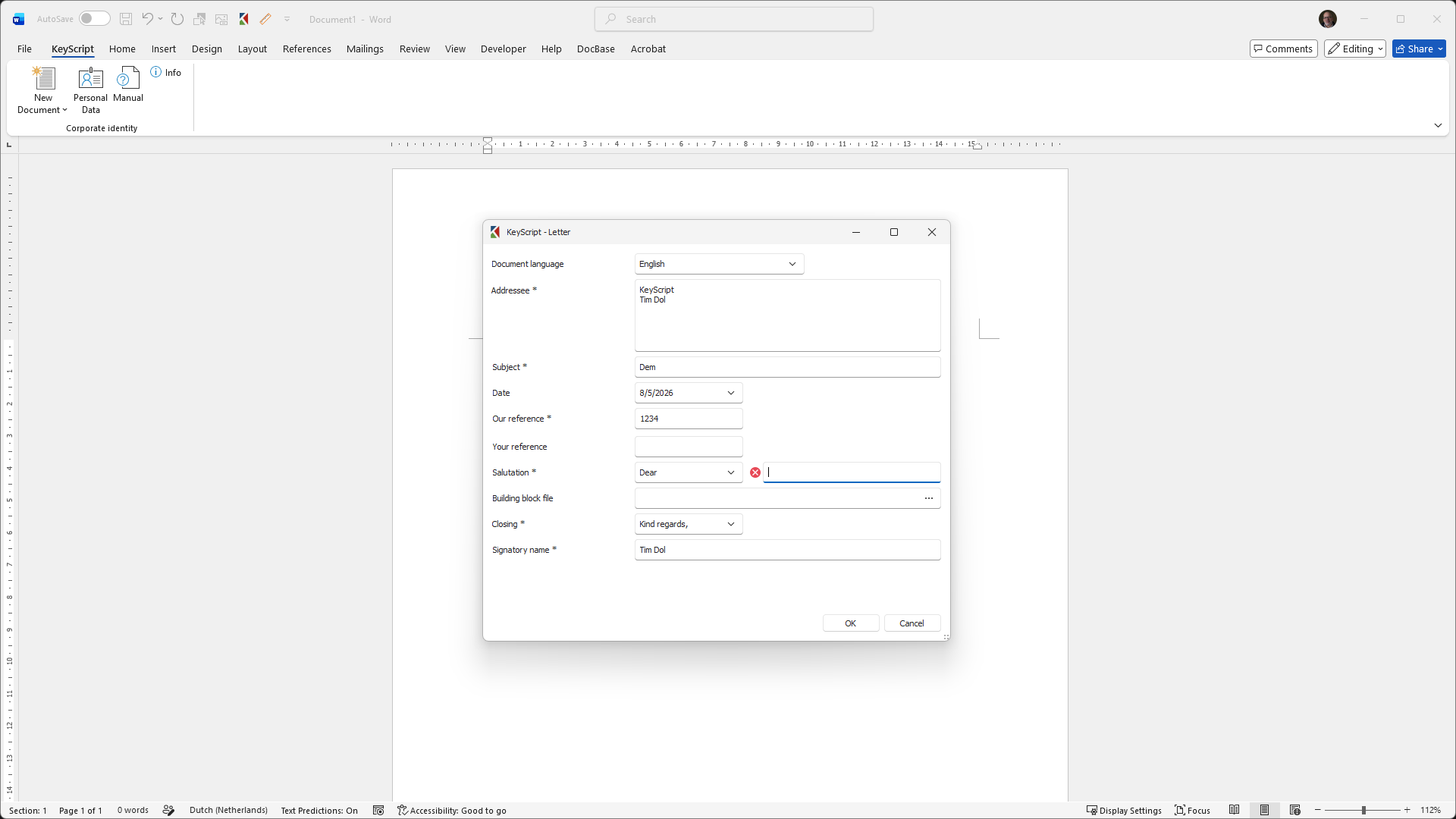Click the Your reference field
The height and width of the screenshot is (819, 1456).
click(x=689, y=447)
